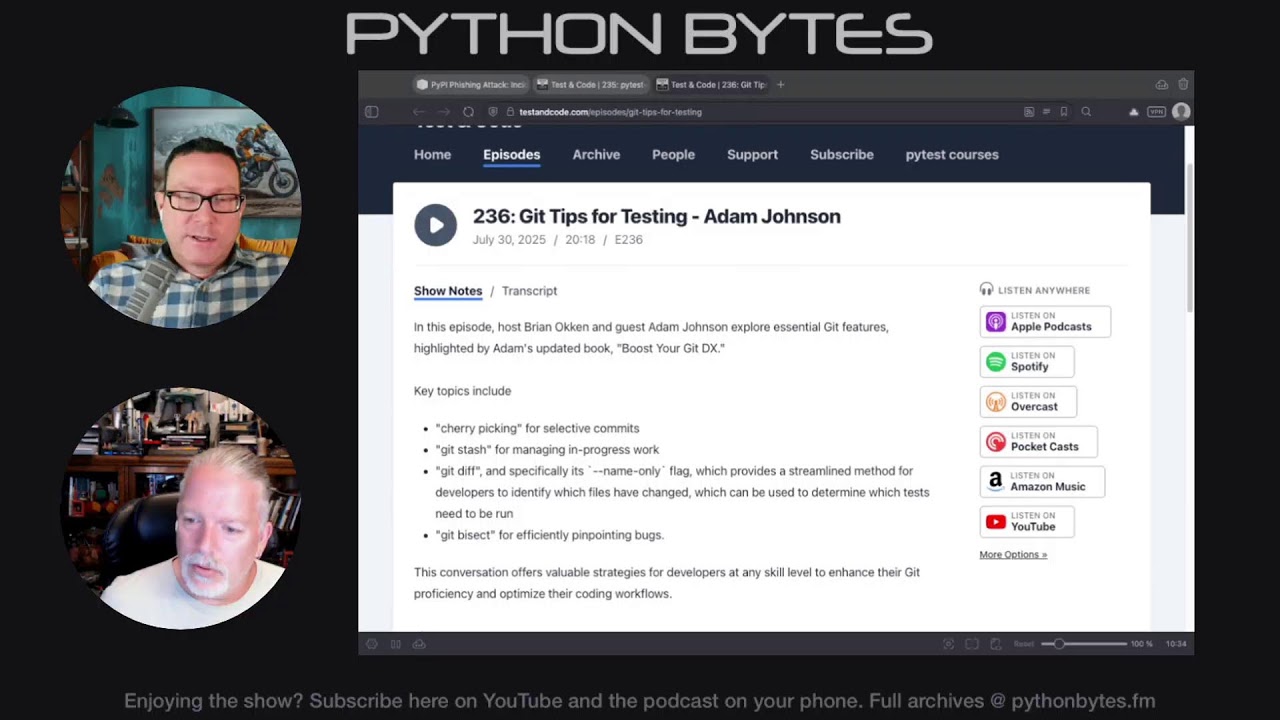
Task: Listen on Overcast
Action: [1028, 401]
